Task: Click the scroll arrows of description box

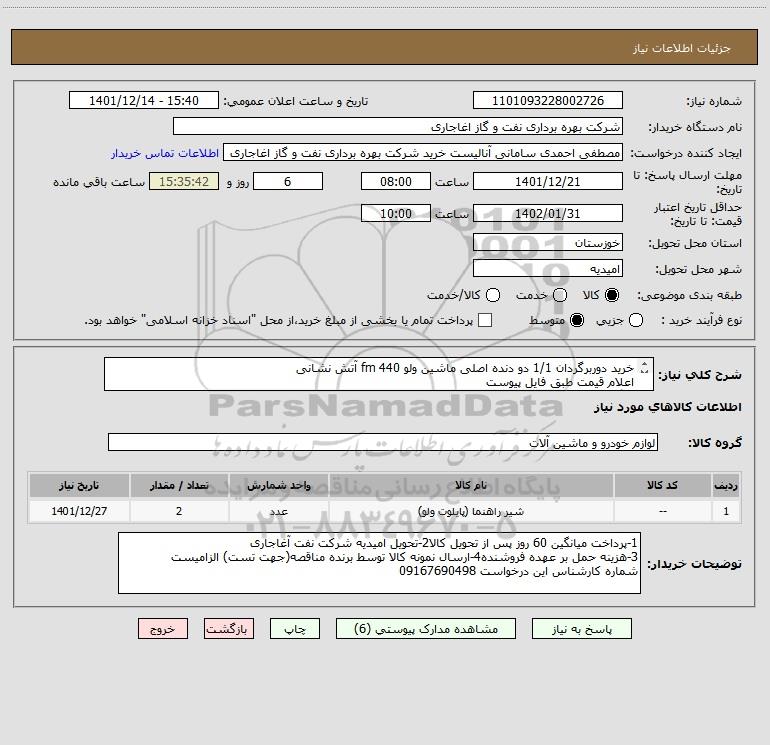Action: click(x=645, y=368)
